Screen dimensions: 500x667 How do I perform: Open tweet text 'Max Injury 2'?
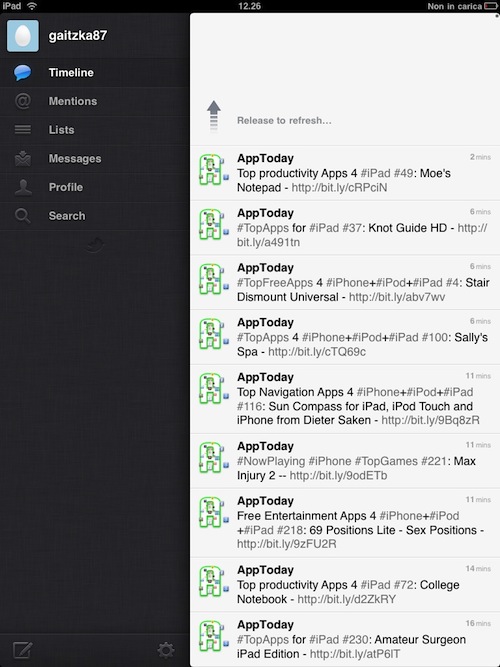[355, 468]
